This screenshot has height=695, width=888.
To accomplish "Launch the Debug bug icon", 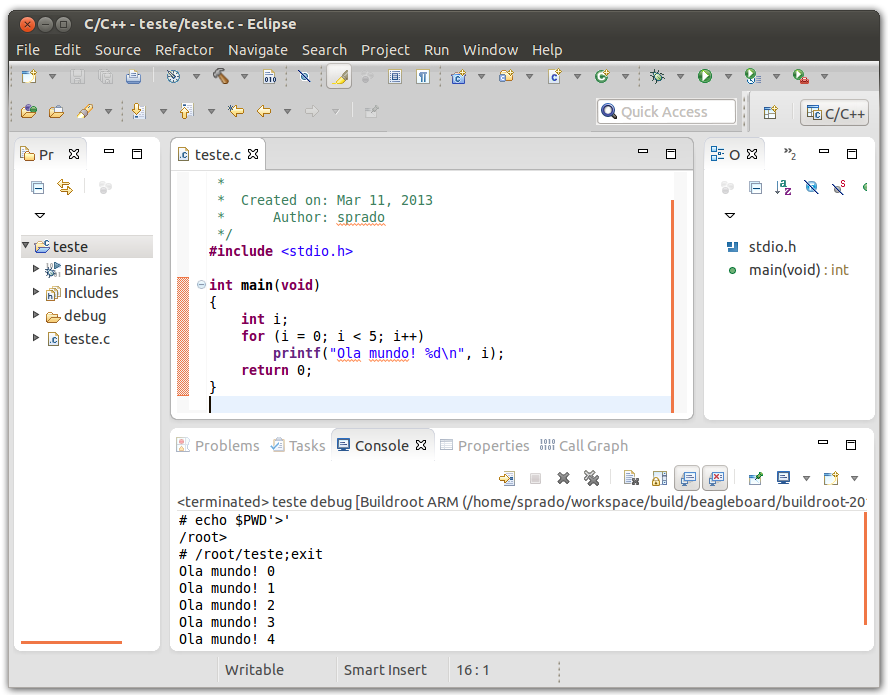I will pyautogui.click(x=657, y=76).
